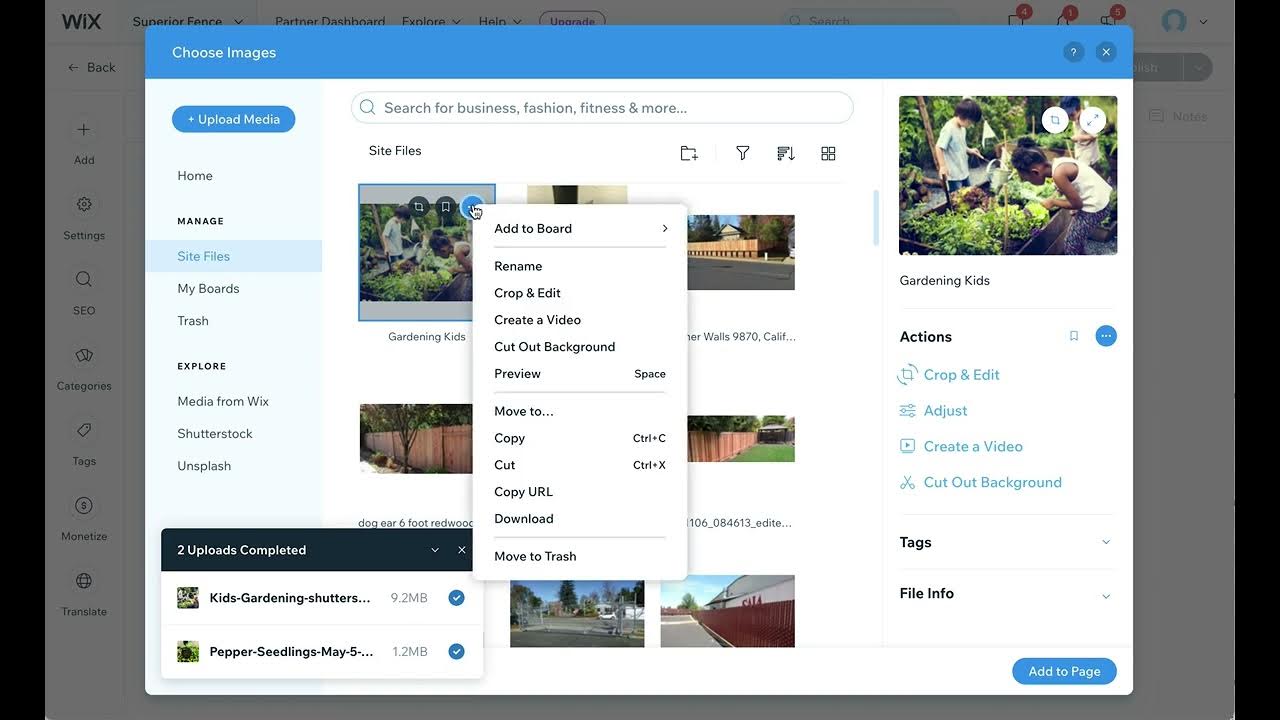Click the bookmark icon beside Actions
1280x720 pixels.
coord(1074,336)
